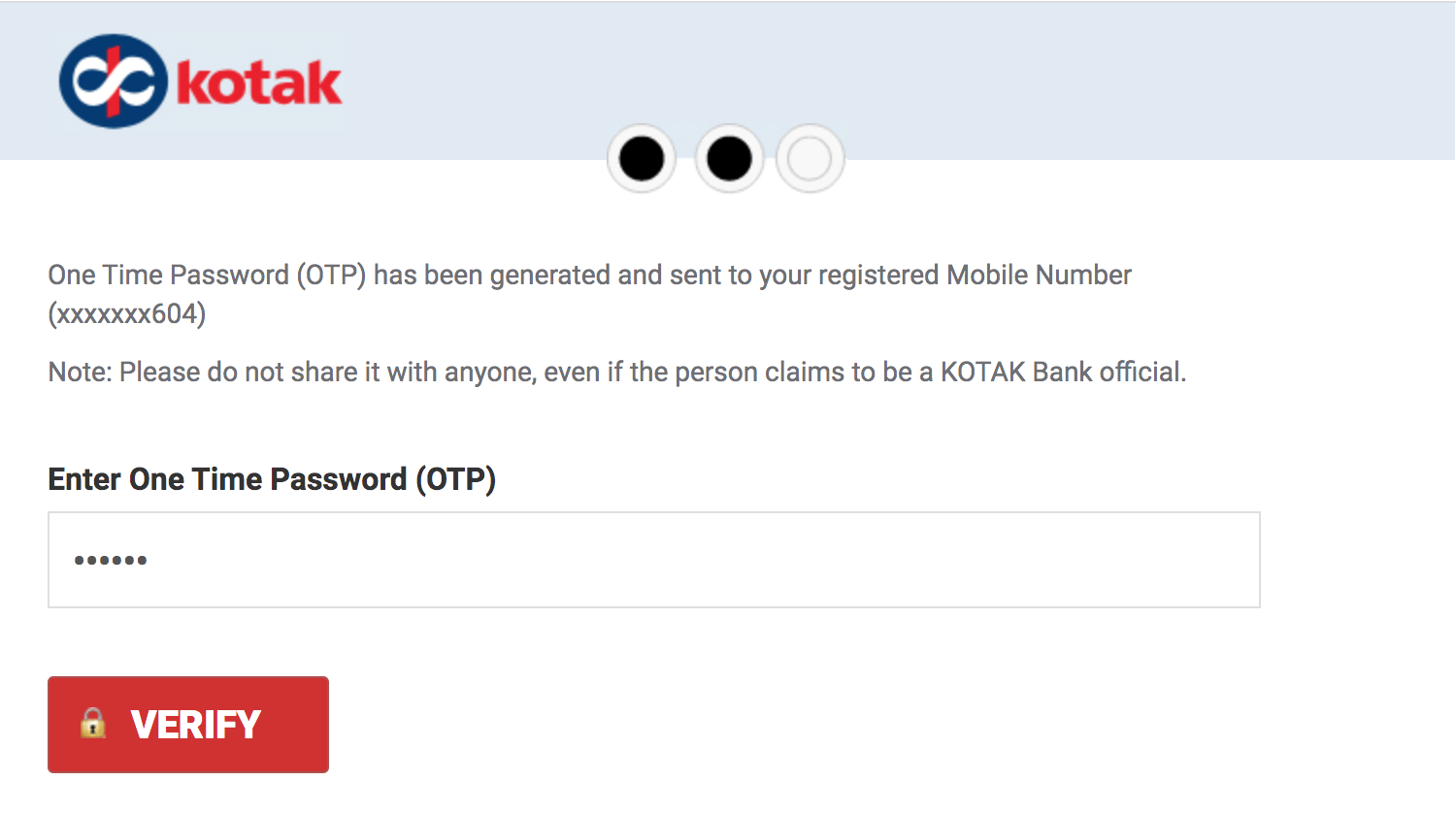
Task: Click the "Note:" word in the warning
Action: [x=81, y=373]
